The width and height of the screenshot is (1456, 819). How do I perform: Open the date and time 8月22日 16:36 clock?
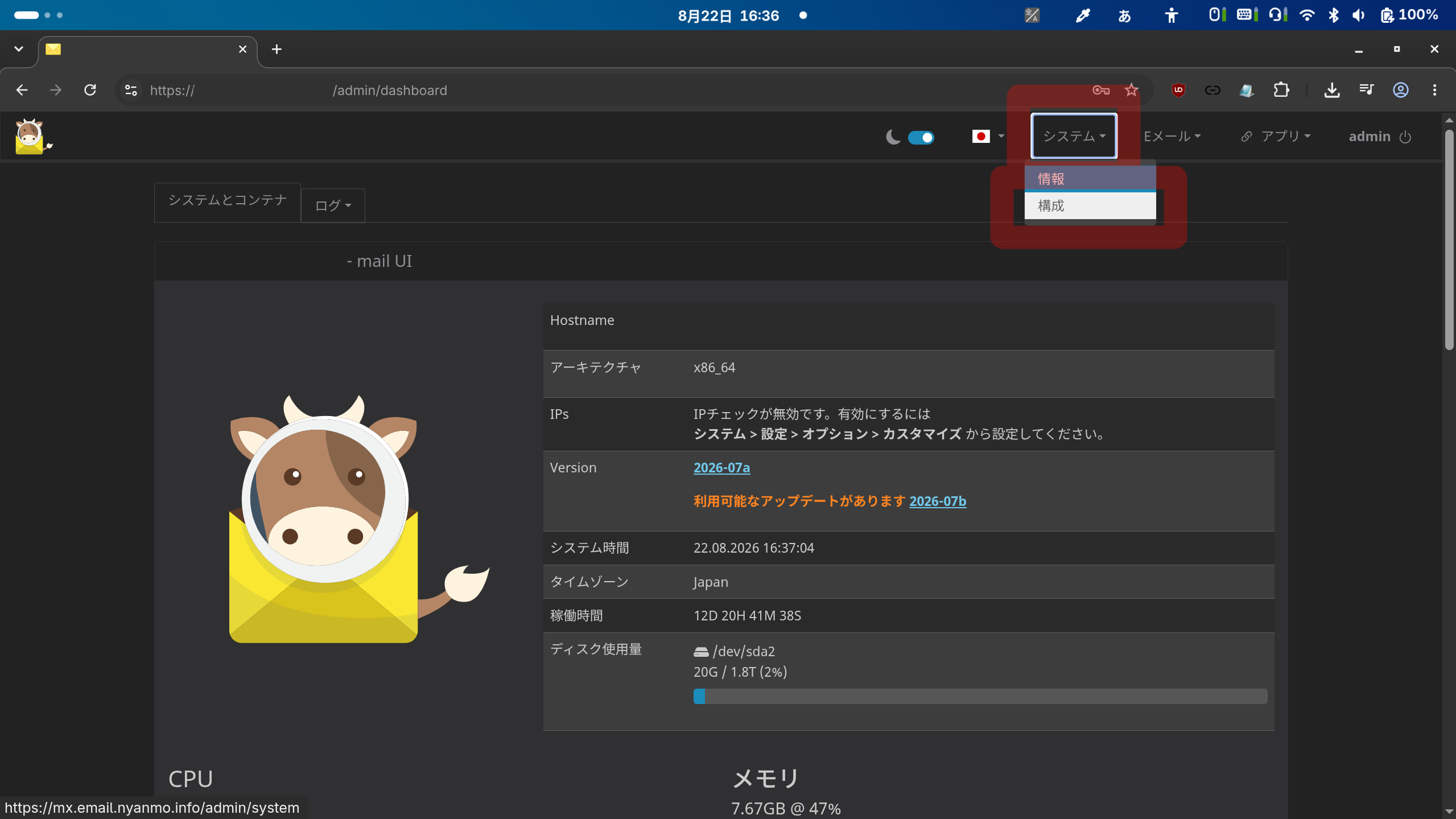(x=728, y=15)
